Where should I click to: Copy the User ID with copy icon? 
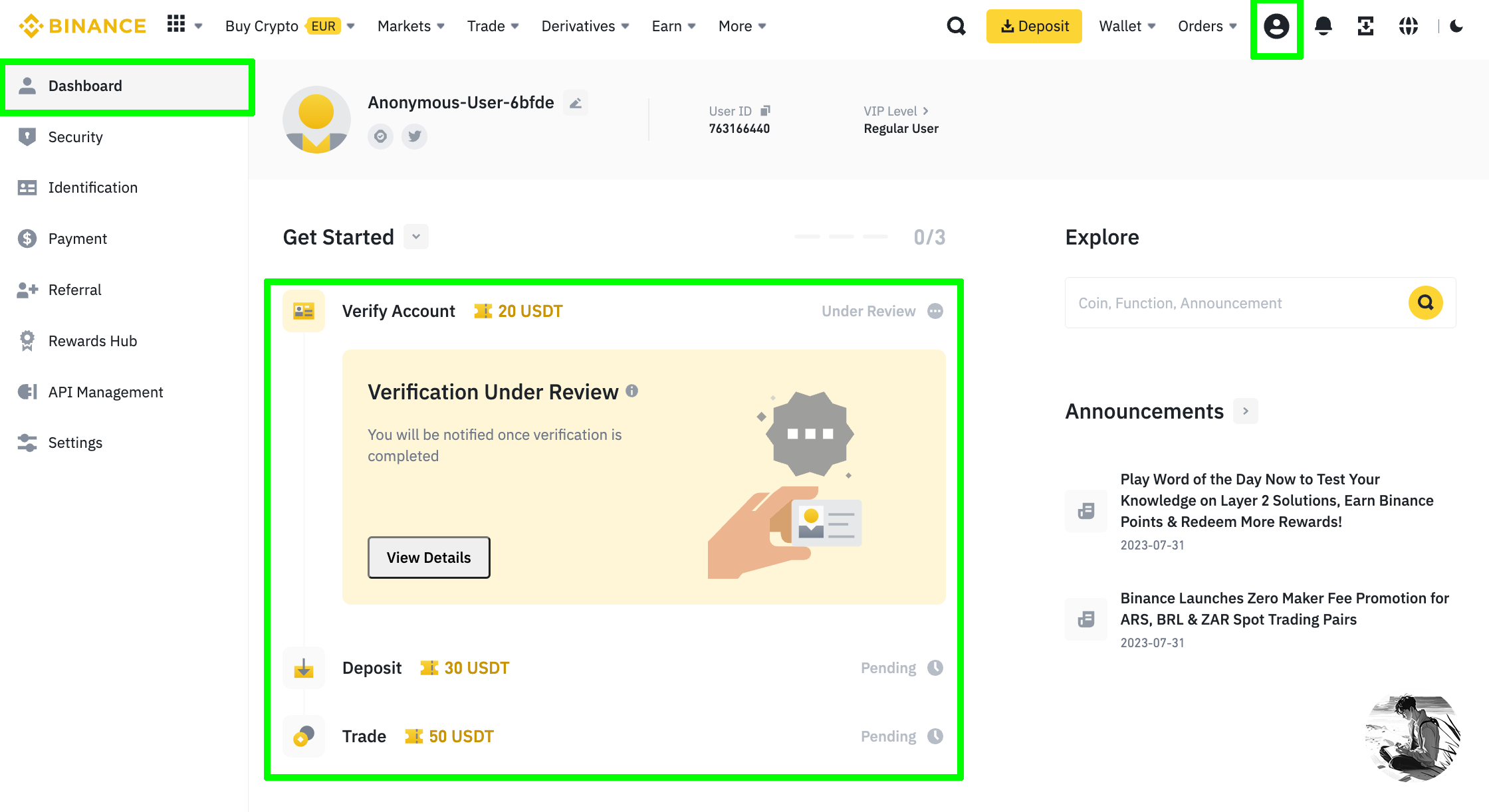pos(765,110)
